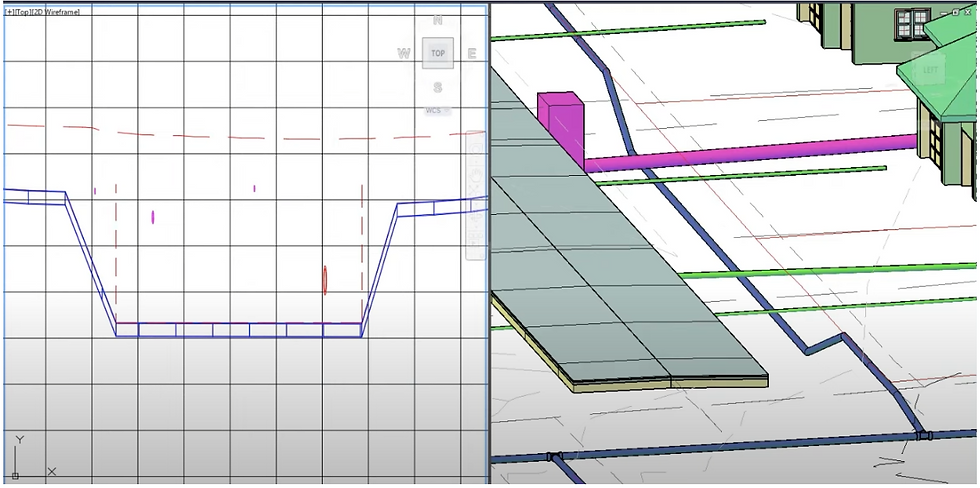Open the [2D Wireframe] visual style menu

[x=56, y=12]
